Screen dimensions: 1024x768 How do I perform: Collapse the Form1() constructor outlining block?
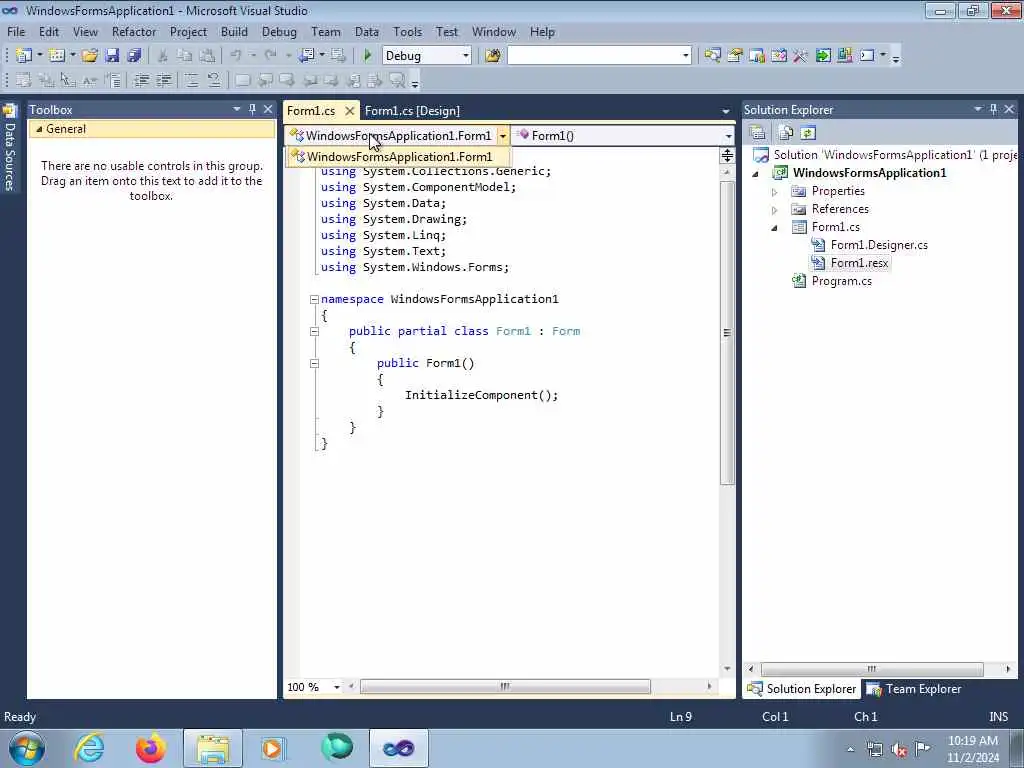click(x=314, y=363)
